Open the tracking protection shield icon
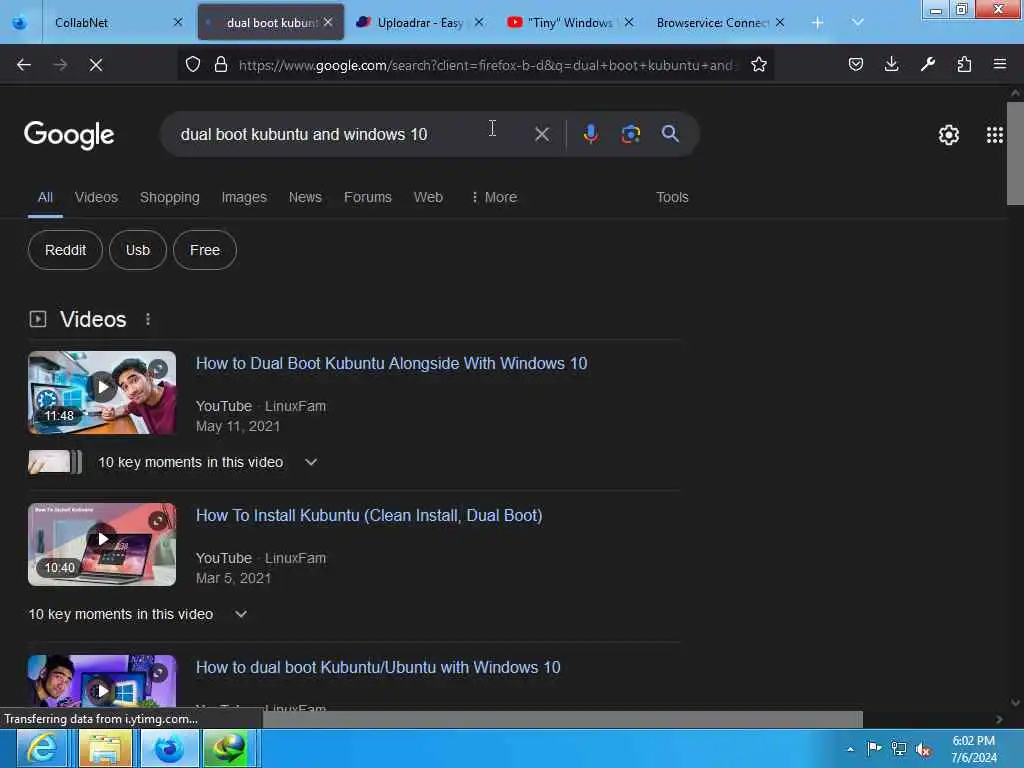The image size is (1024, 768). 193,64
